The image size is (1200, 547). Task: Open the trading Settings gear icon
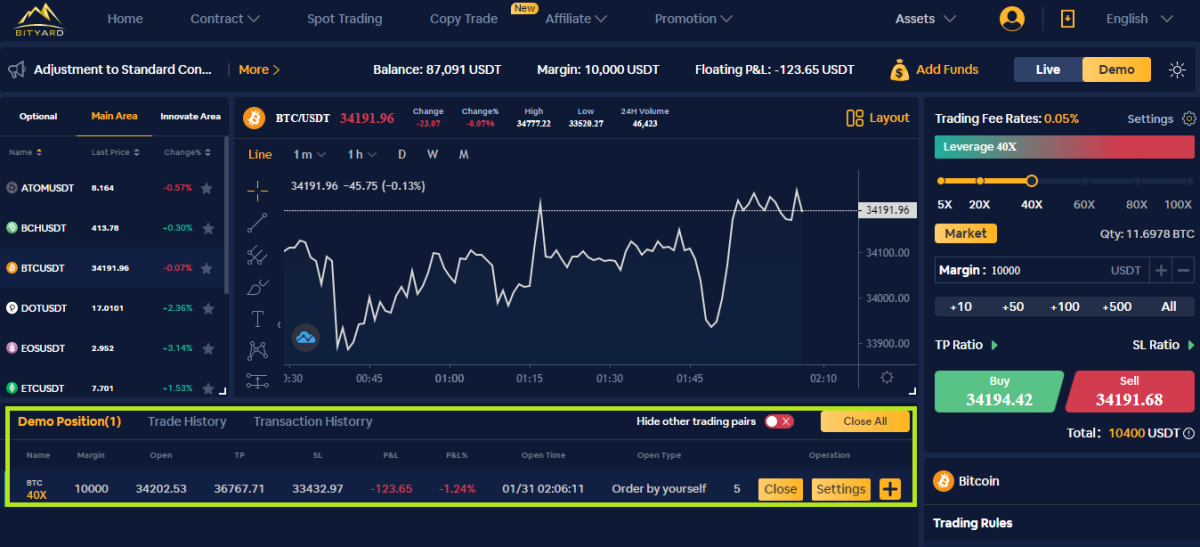pyautogui.click(x=1188, y=119)
